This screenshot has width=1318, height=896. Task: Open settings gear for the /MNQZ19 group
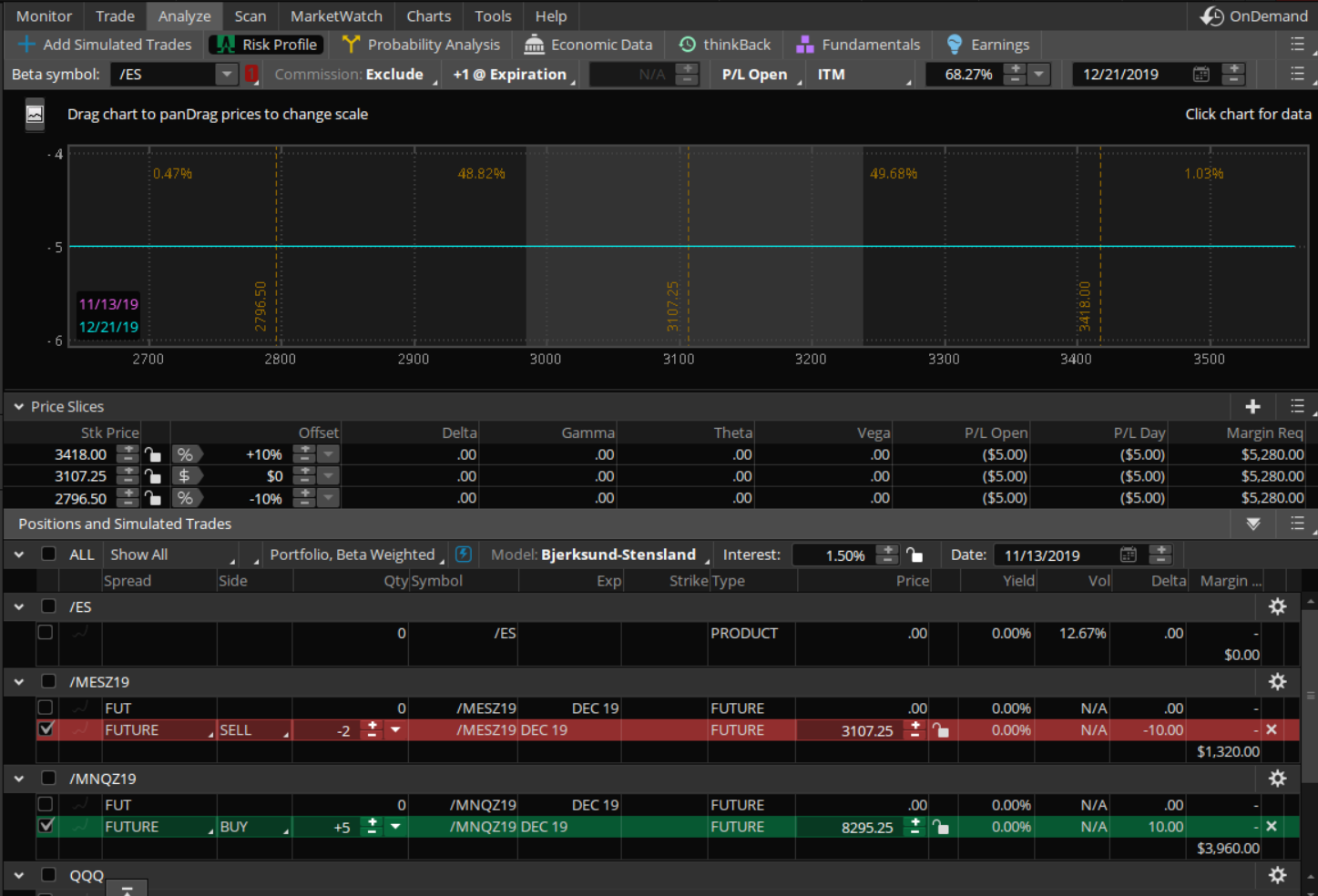coord(1278,779)
